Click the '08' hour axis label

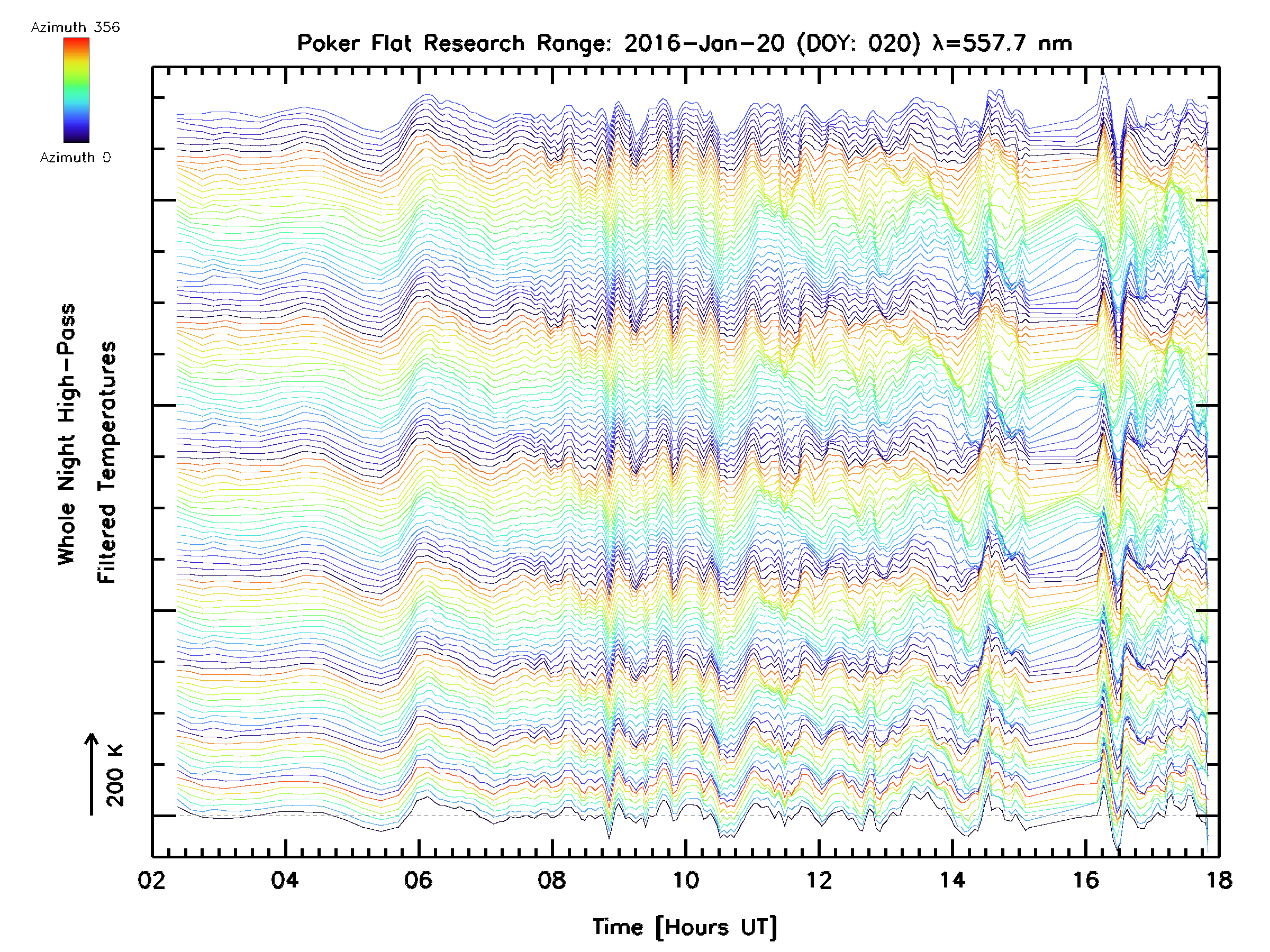pos(552,880)
